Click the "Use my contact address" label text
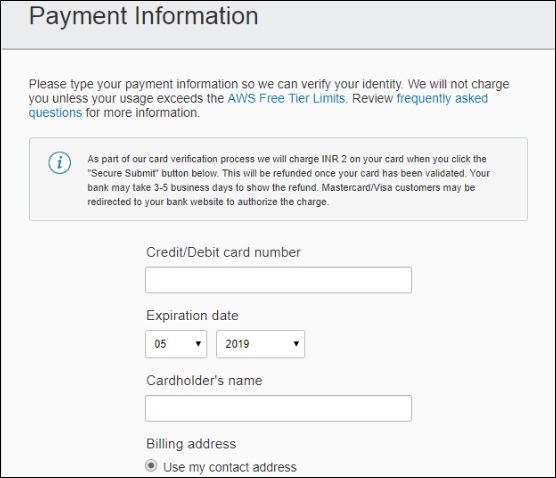 tap(230, 467)
